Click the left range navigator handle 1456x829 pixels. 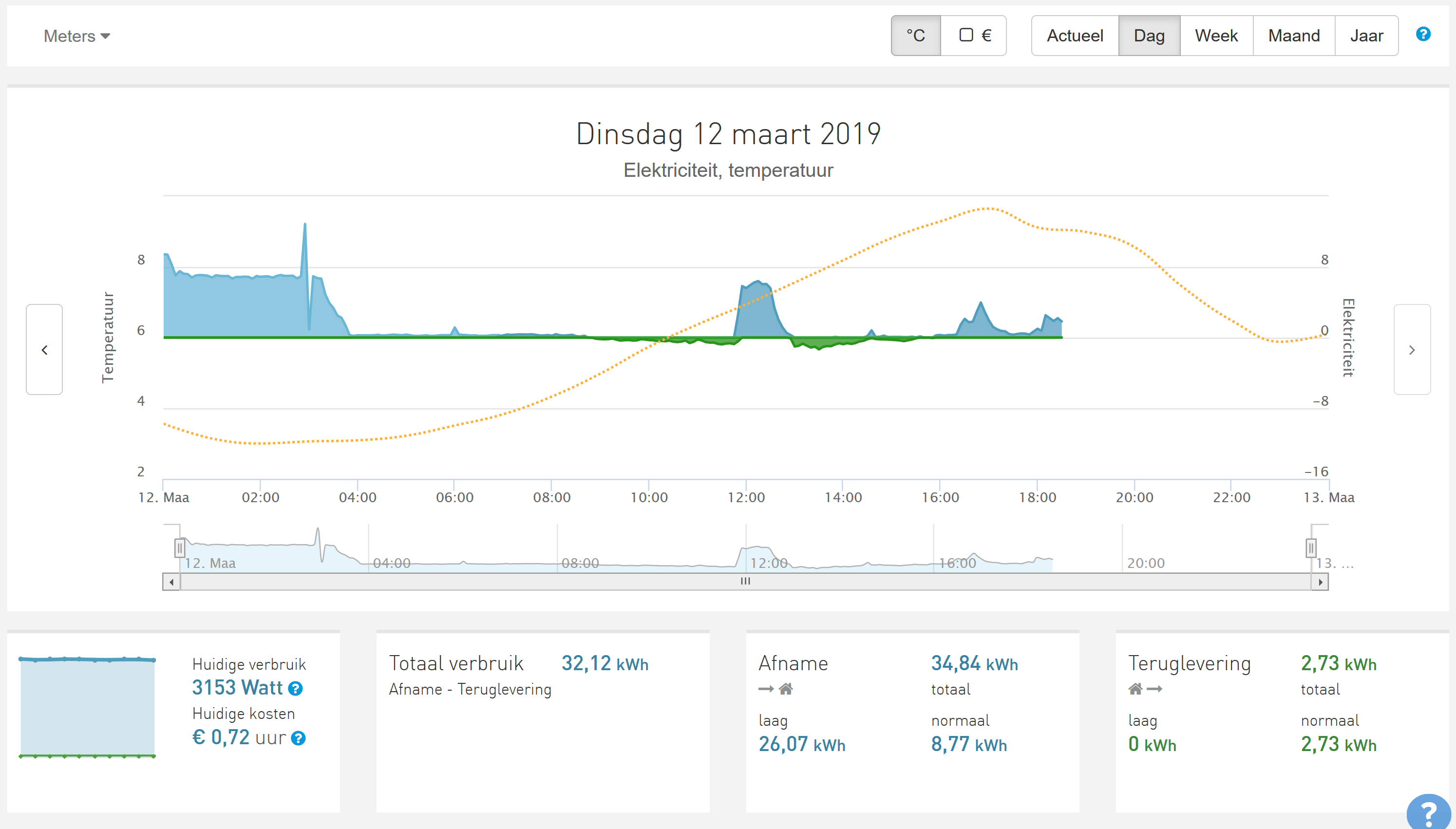[x=179, y=548]
